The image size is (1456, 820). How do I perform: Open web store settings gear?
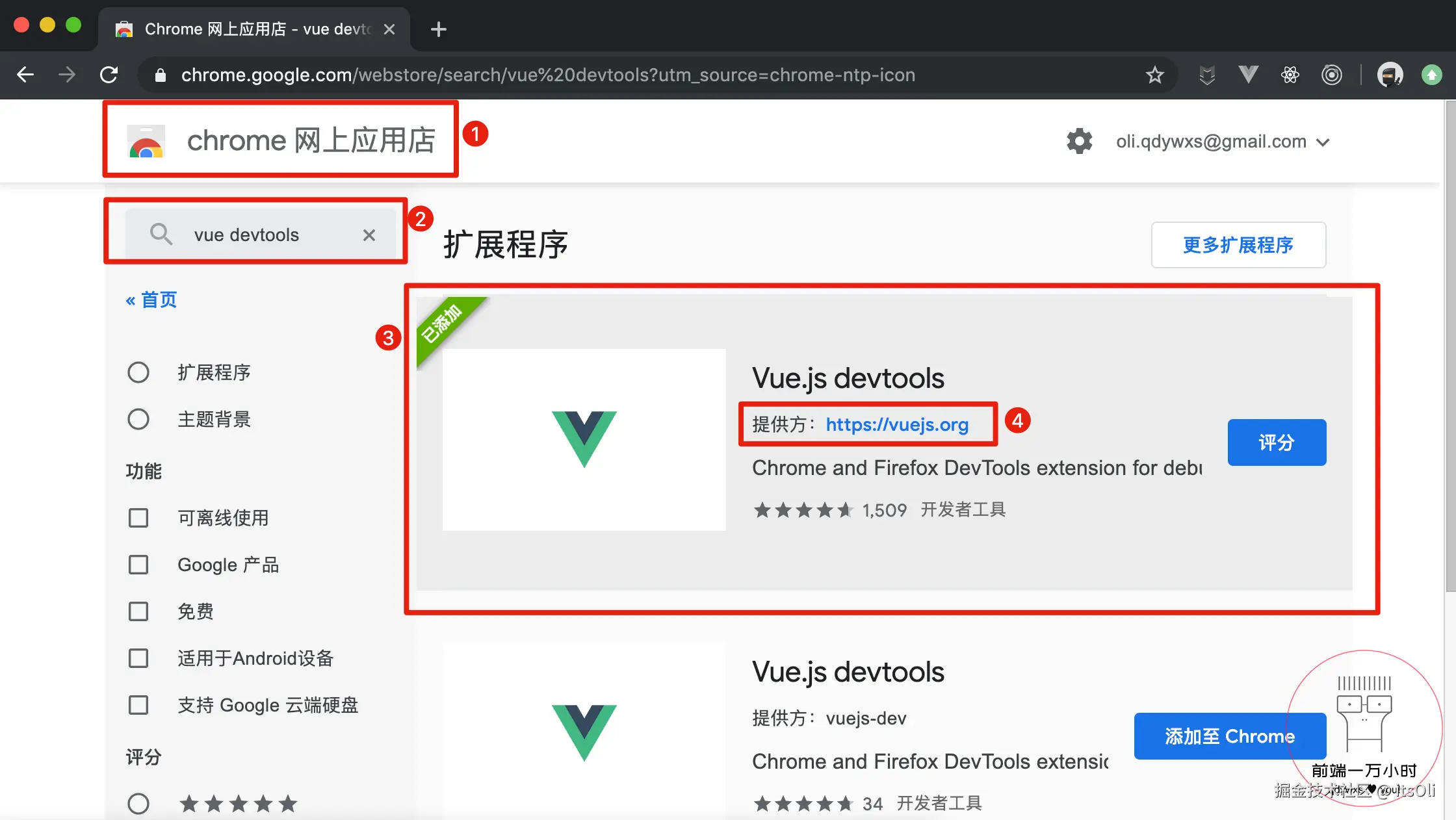(1079, 141)
